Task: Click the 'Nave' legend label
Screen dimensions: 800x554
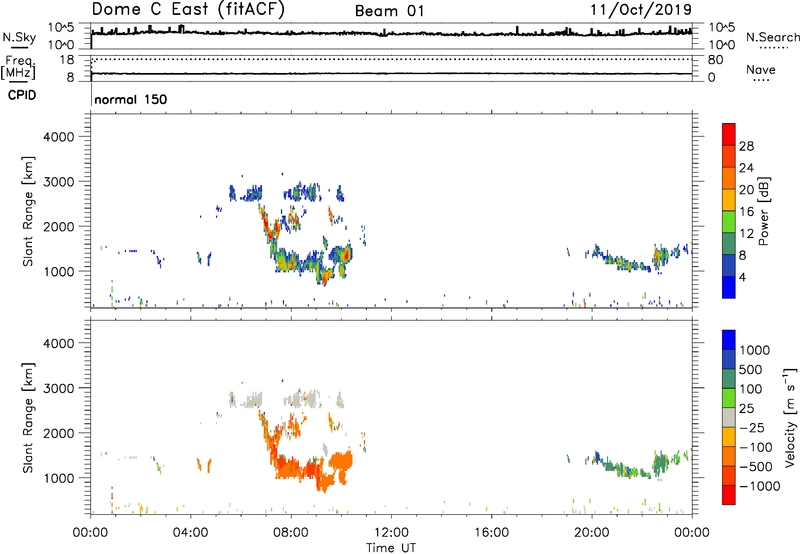Action: [761, 69]
